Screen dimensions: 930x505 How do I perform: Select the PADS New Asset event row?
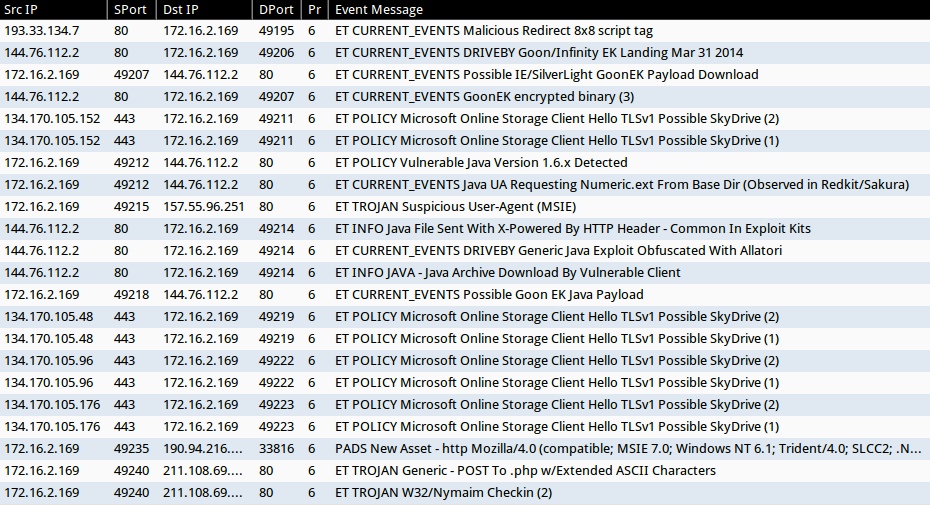click(628, 449)
